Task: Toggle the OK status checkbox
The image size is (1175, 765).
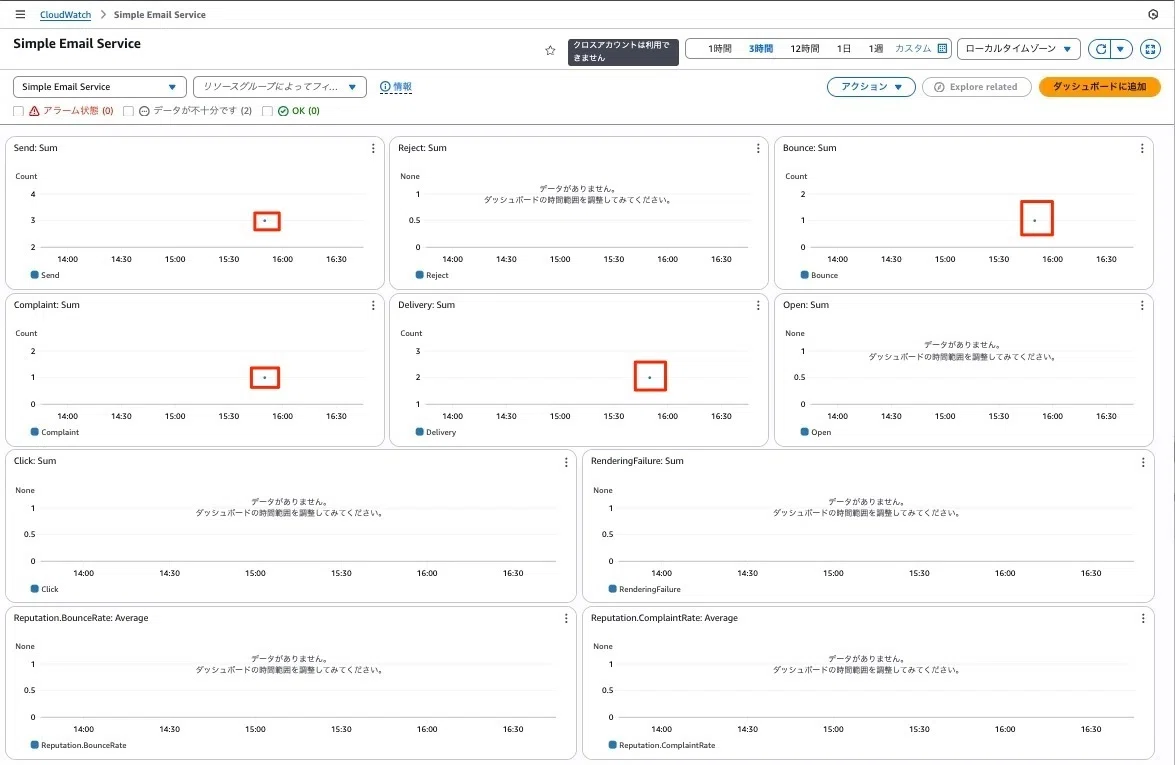Action: [268, 111]
